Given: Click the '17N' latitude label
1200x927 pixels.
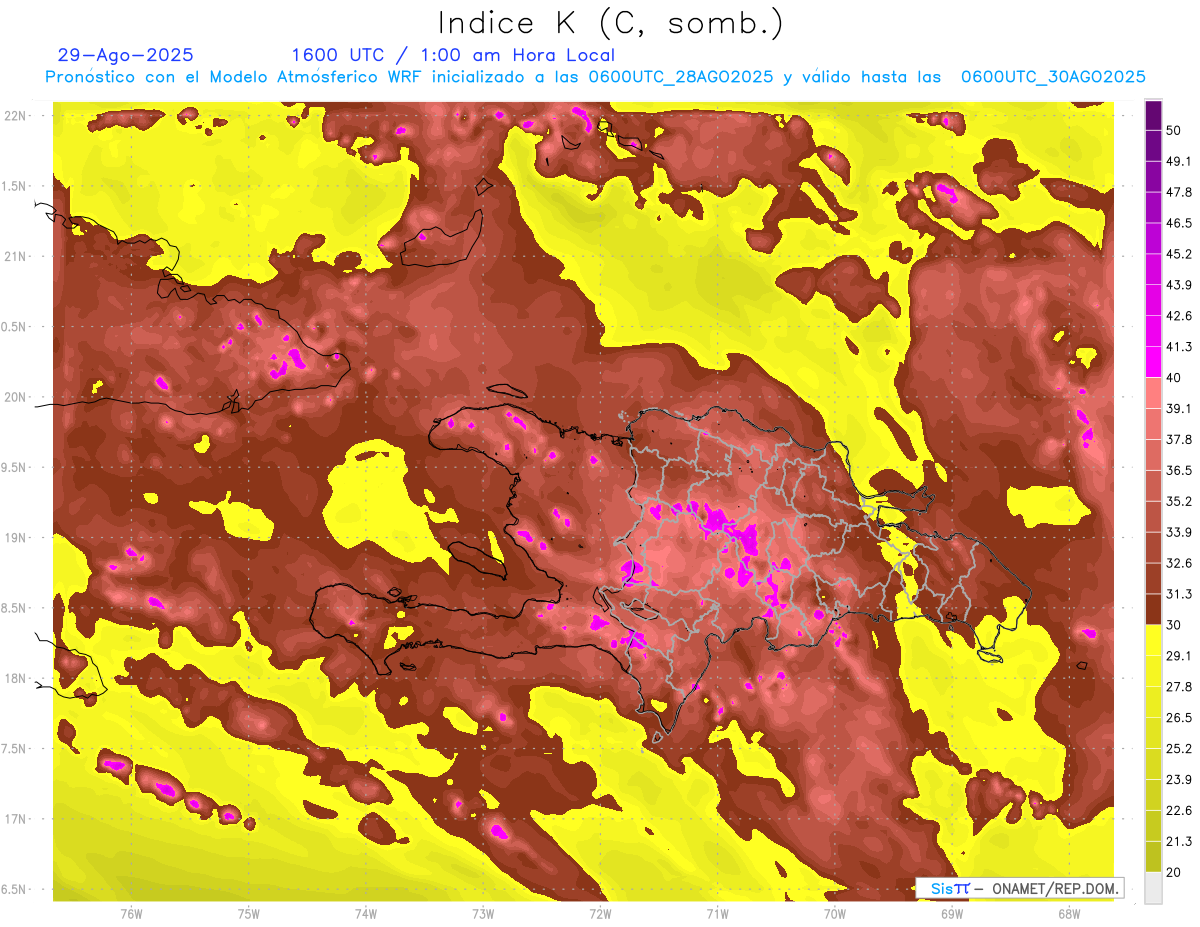Looking at the screenshot, I should [15, 819].
